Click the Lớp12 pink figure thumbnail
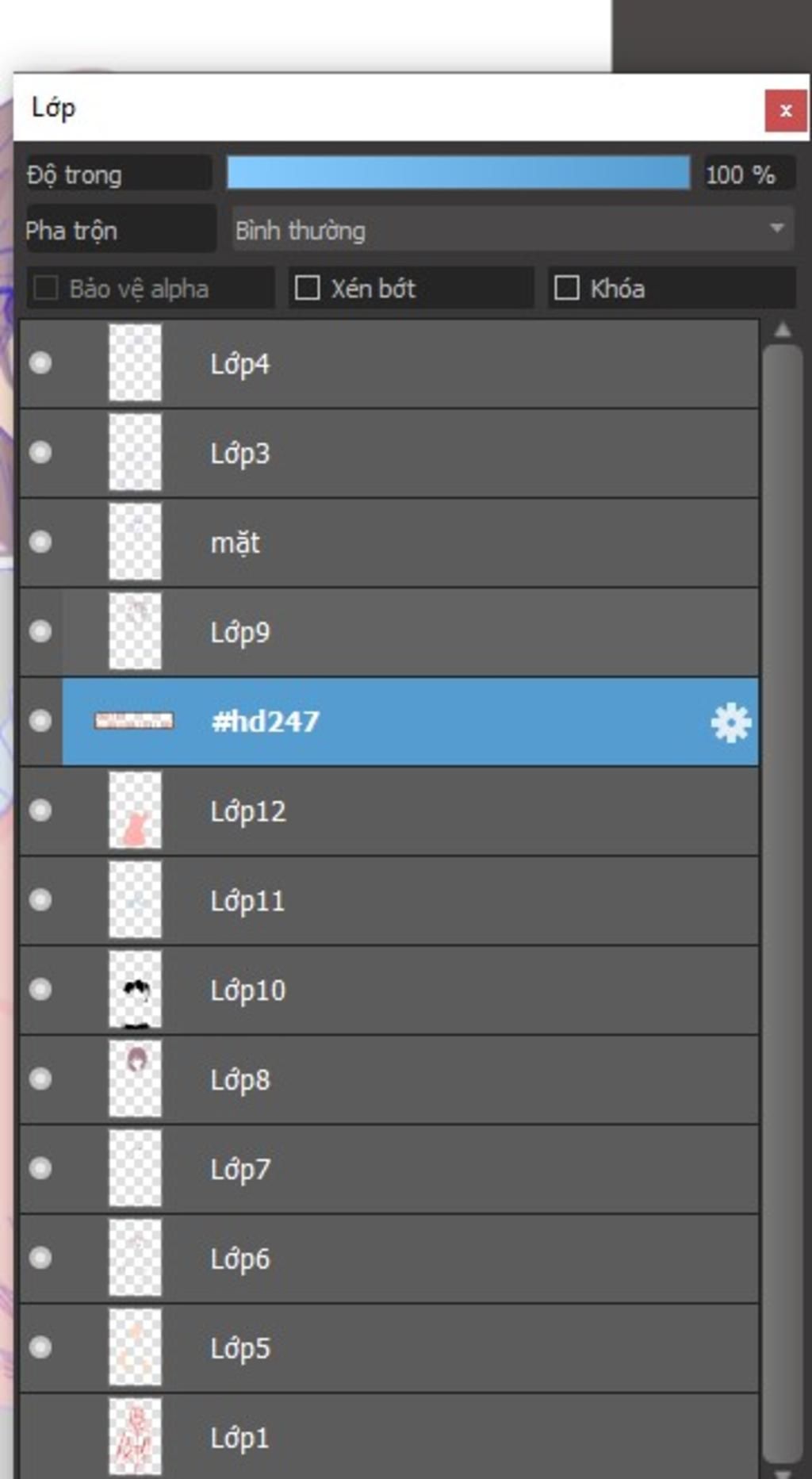This screenshot has height=1479, width=812. click(135, 810)
